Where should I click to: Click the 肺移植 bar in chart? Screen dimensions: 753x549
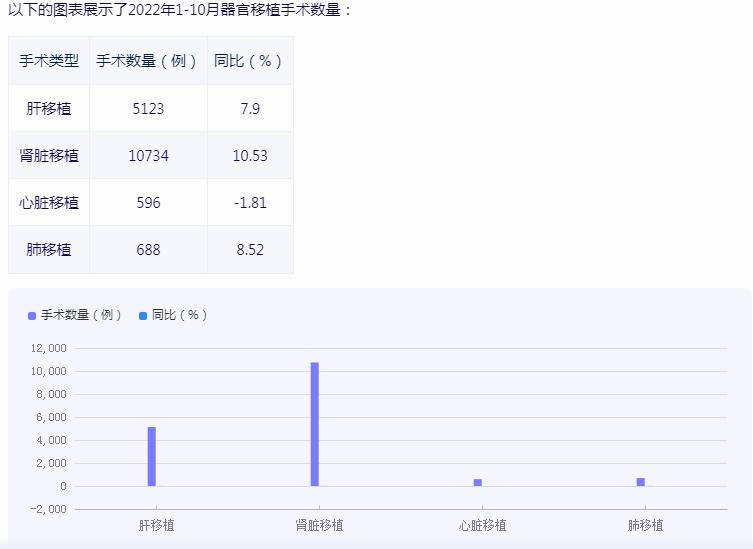point(641,482)
